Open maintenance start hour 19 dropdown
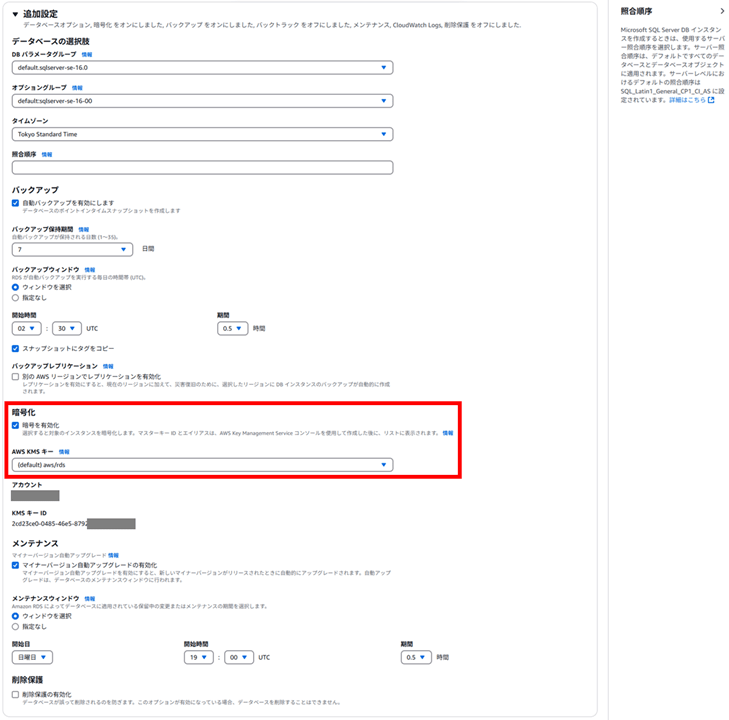This screenshot has height=720, width=729. pos(199,657)
